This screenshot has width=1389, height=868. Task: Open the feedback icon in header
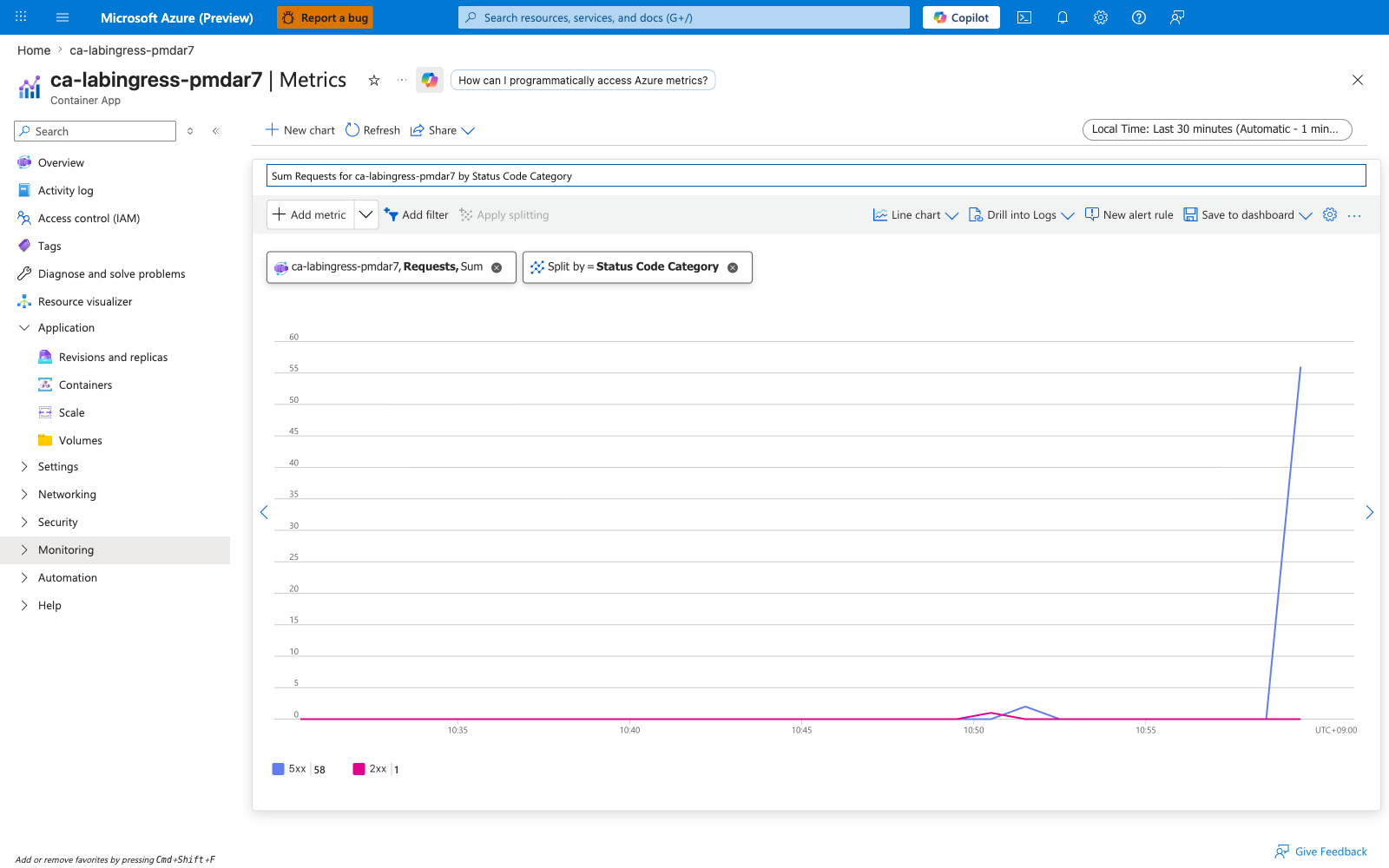(1177, 17)
